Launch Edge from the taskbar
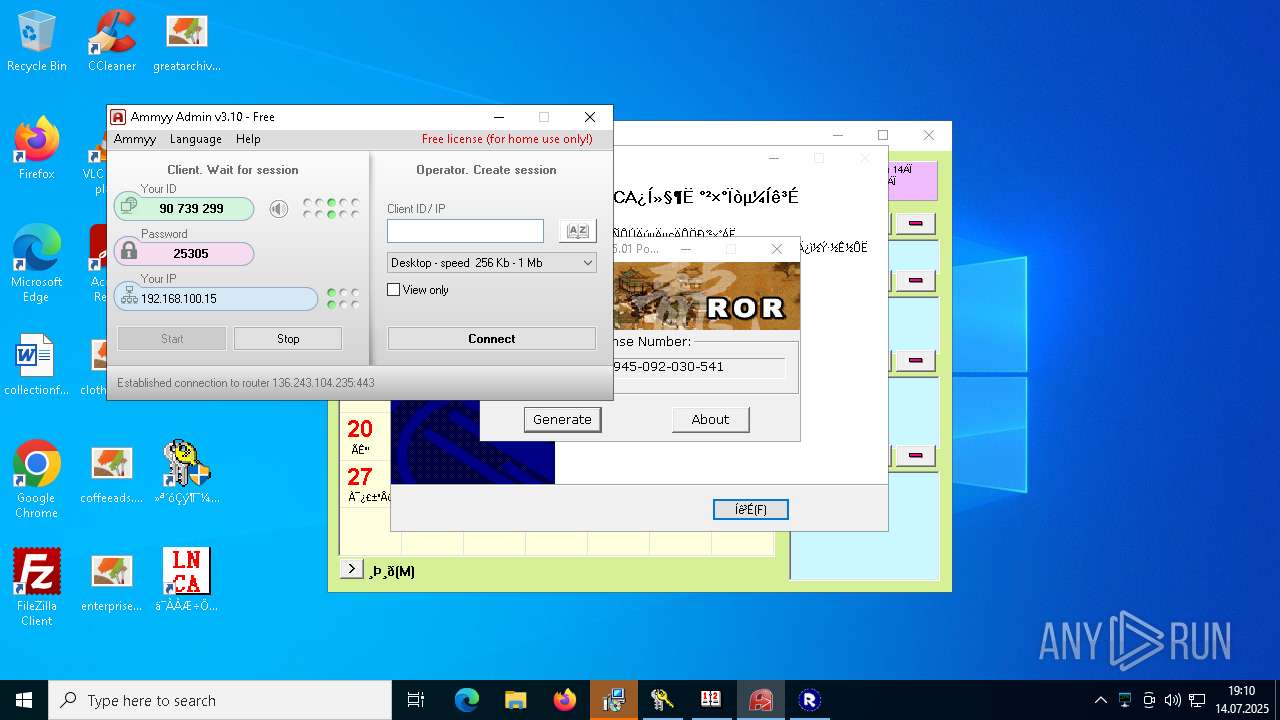 [467, 700]
